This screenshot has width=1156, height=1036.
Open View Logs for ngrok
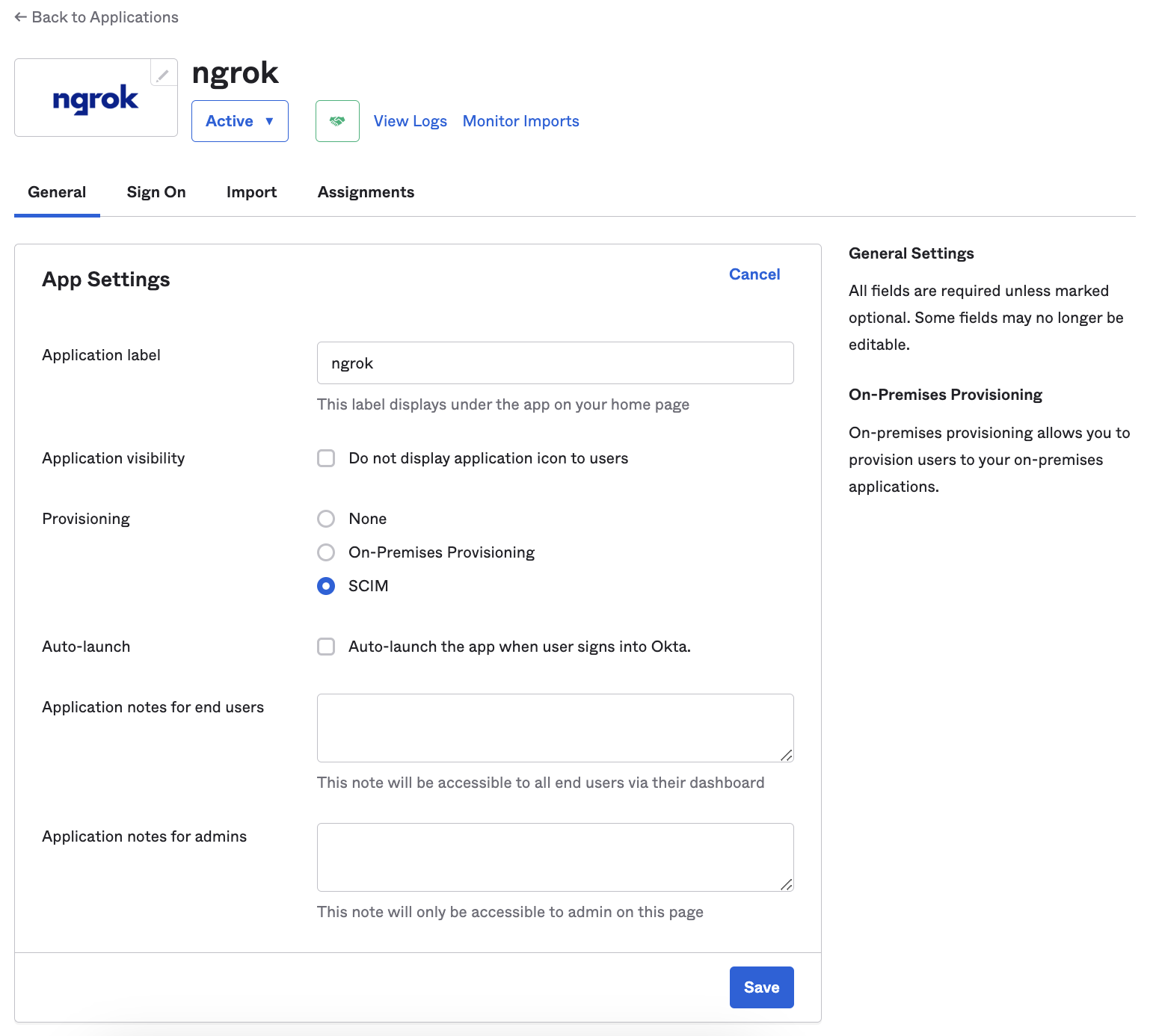pos(410,120)
